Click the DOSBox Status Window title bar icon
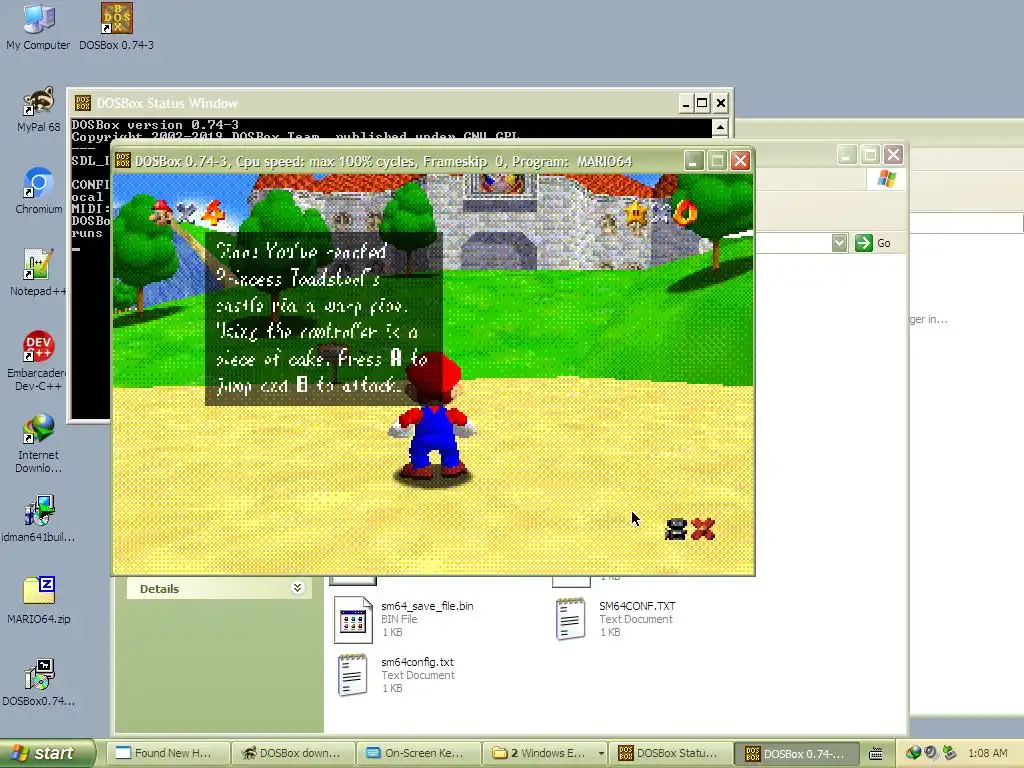 click(83, 103)
